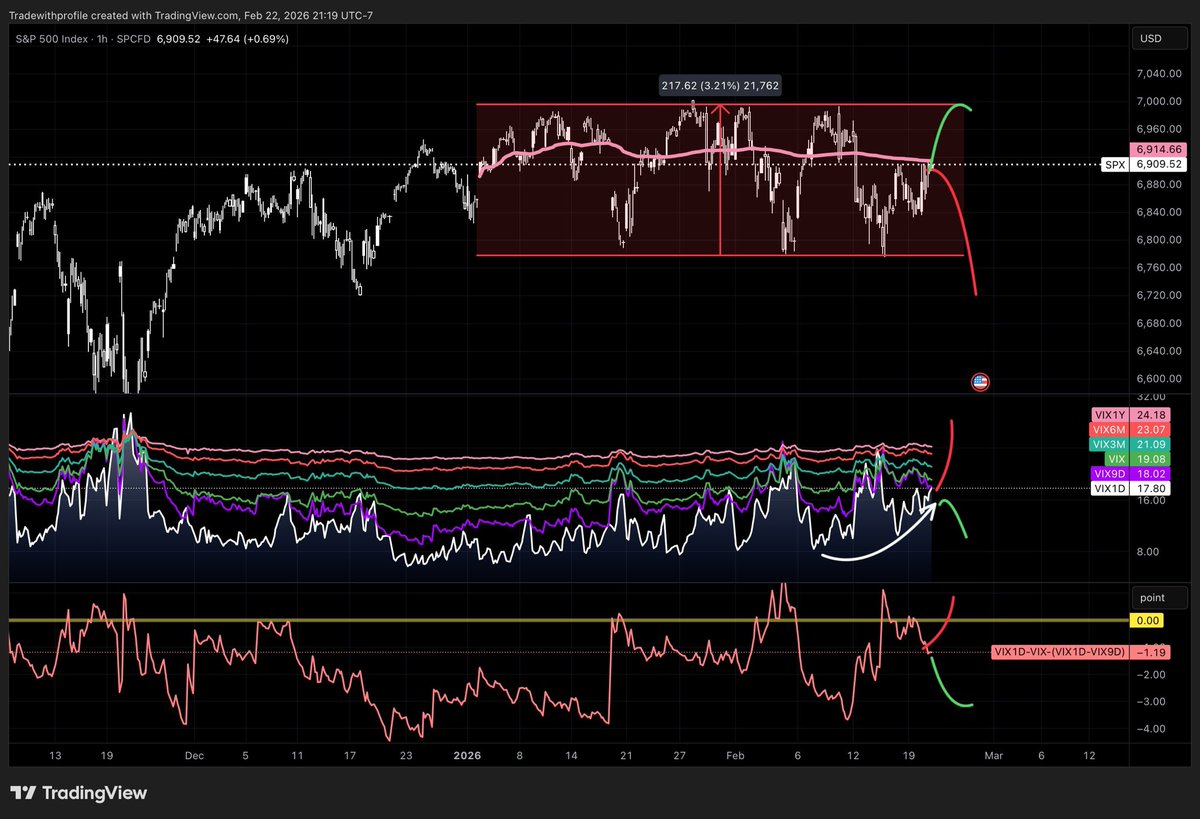The width and height of the screenshot is (1200, 819).
Task: Click the 'Tradewithprofile created with TradingView.com' header text
Action: pyautogui.click(x=124, y=15)
